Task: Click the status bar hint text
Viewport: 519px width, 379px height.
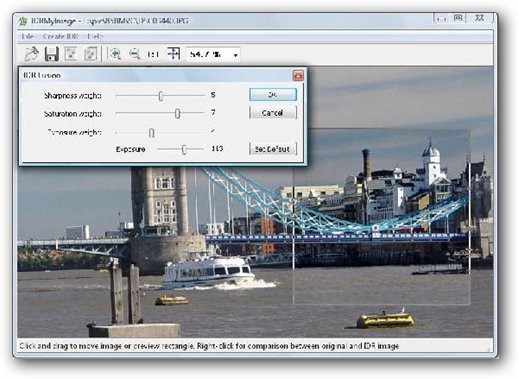Action: (x=209, y=346)
